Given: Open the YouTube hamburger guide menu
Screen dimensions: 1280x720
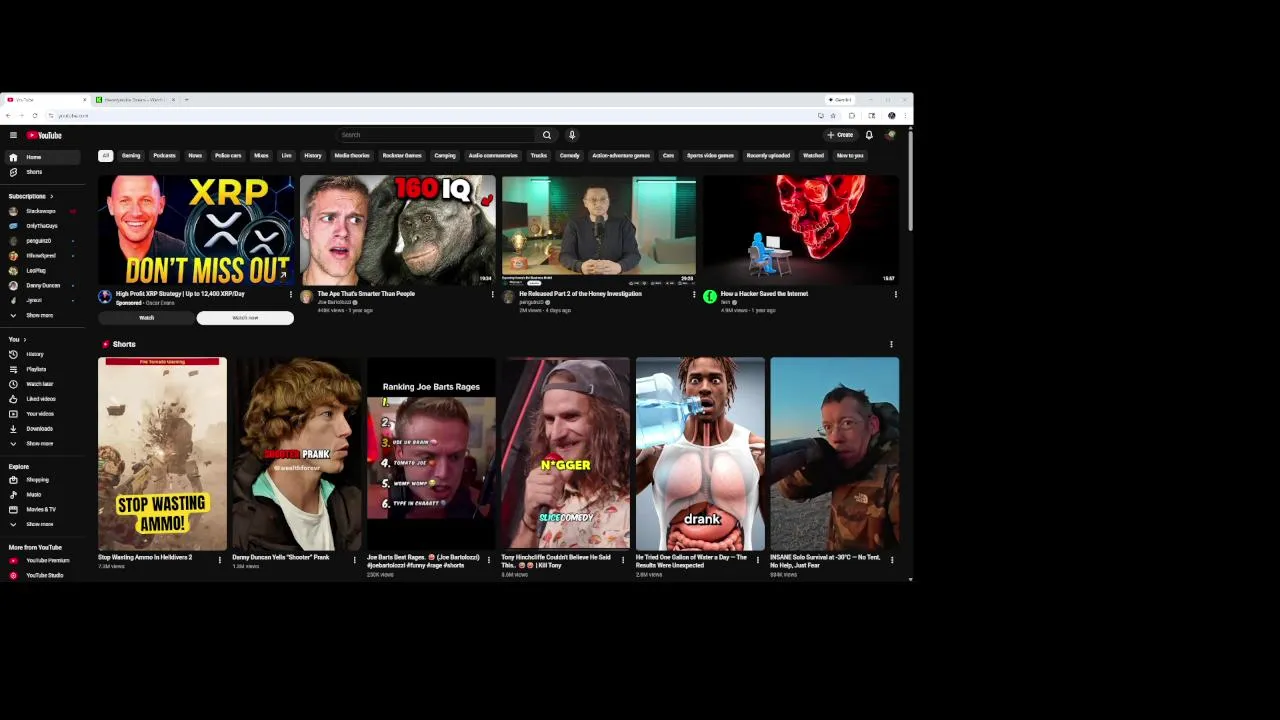Looking at the screenshot, I should (13, 135).
